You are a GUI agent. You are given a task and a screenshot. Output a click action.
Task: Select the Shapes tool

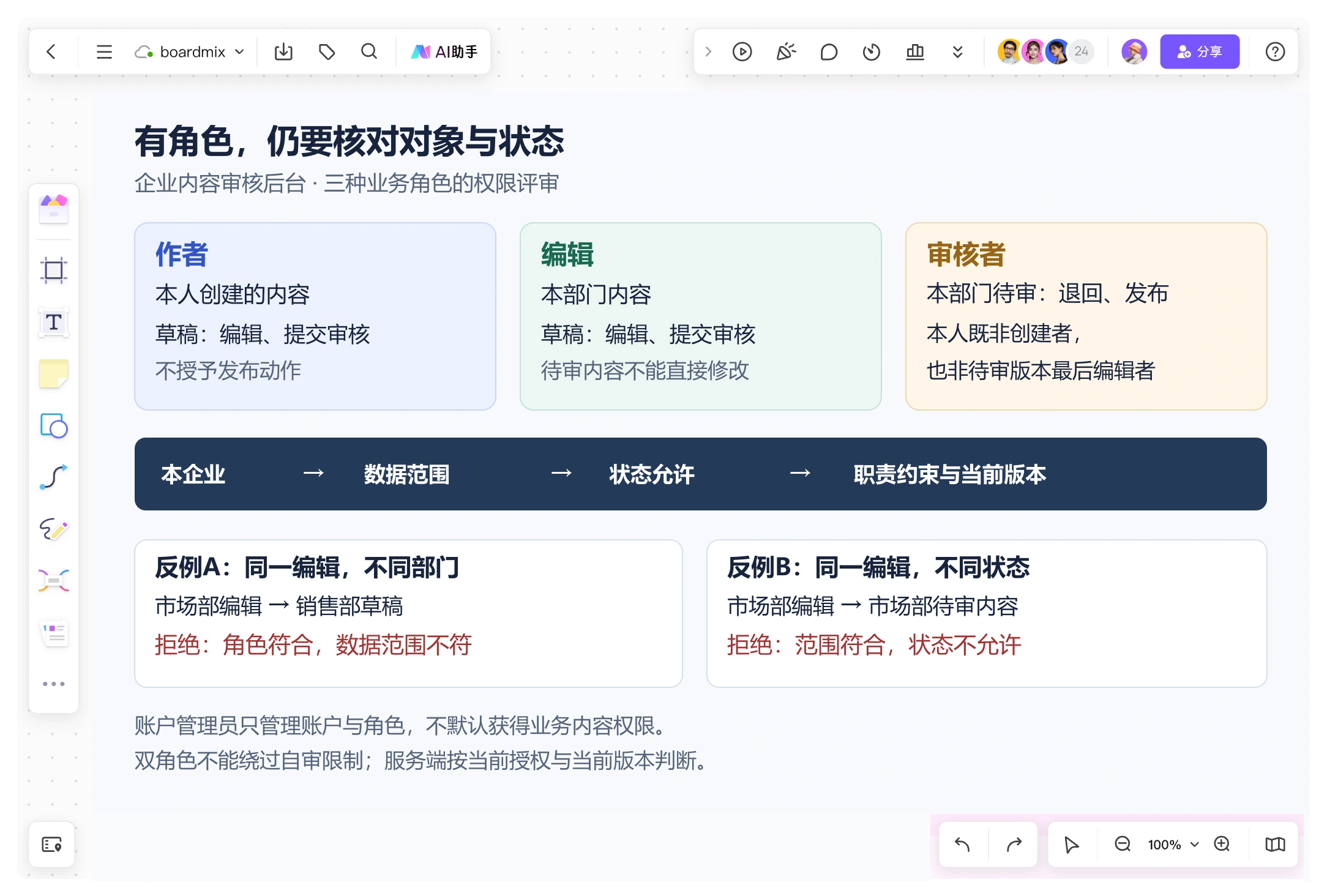click(54, 425)
